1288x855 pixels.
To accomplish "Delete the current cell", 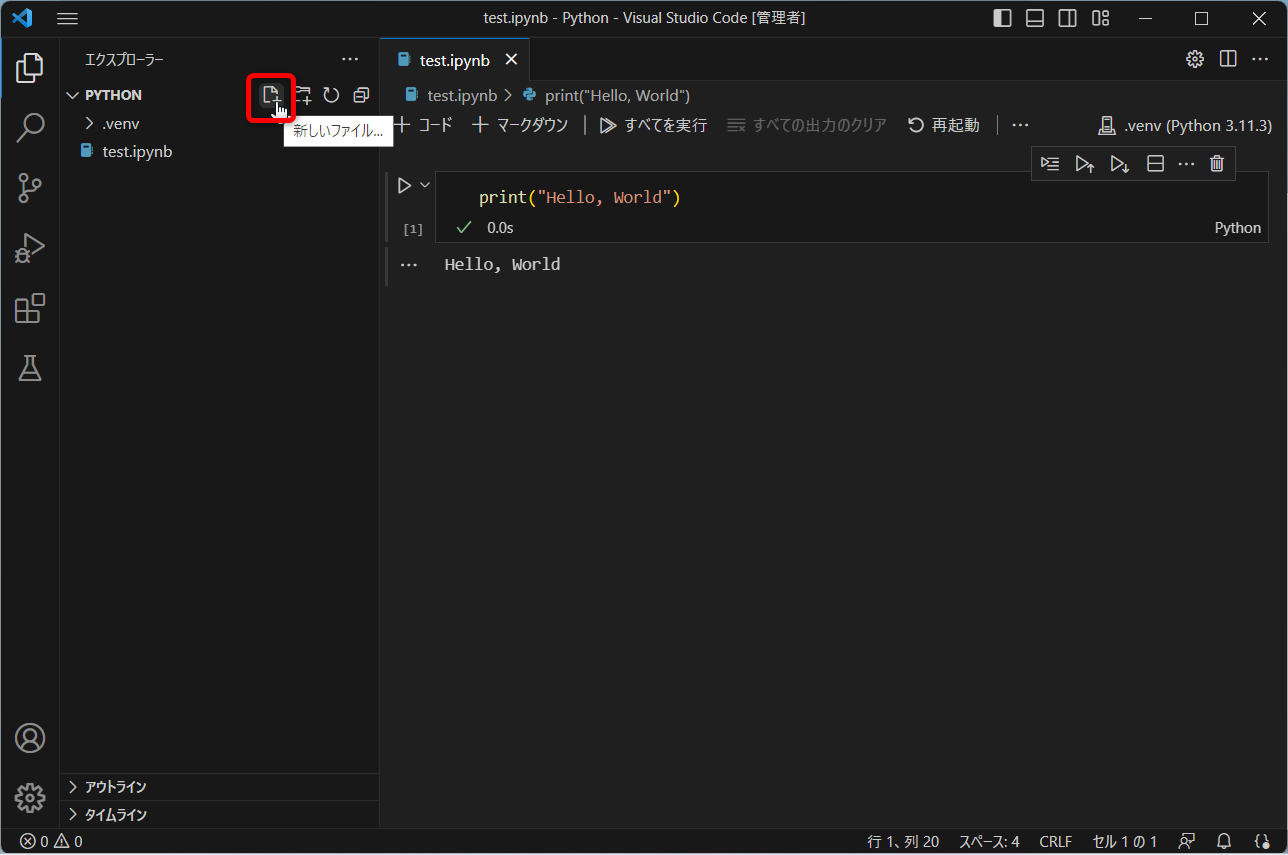I will [x=1217, y=163].
